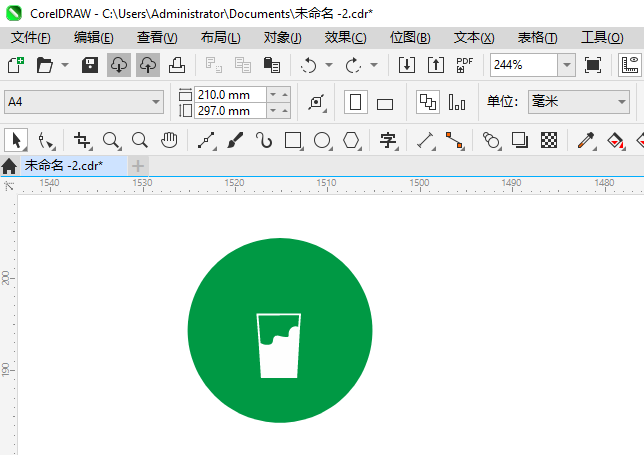Switch page to portrait orientation
The height and width of the screenshot is (455, 644).
[x=355, y=102]
